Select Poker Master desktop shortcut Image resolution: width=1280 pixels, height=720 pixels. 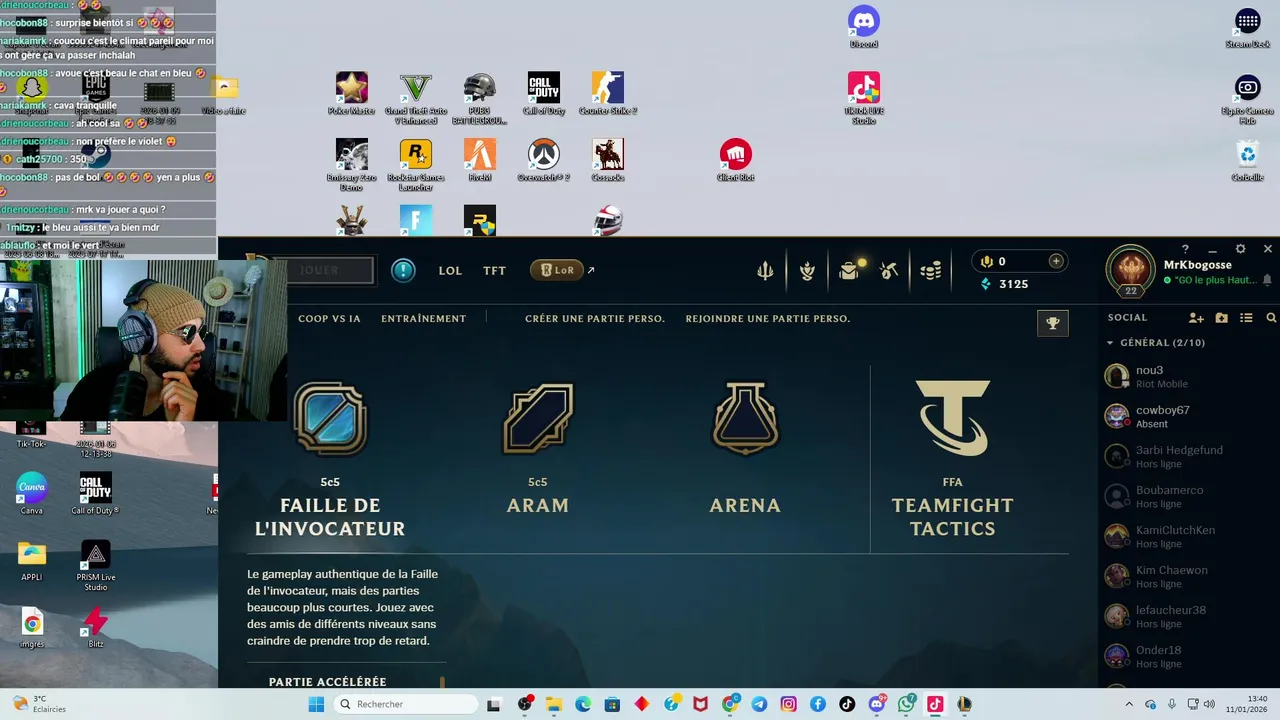click(351, 93)
